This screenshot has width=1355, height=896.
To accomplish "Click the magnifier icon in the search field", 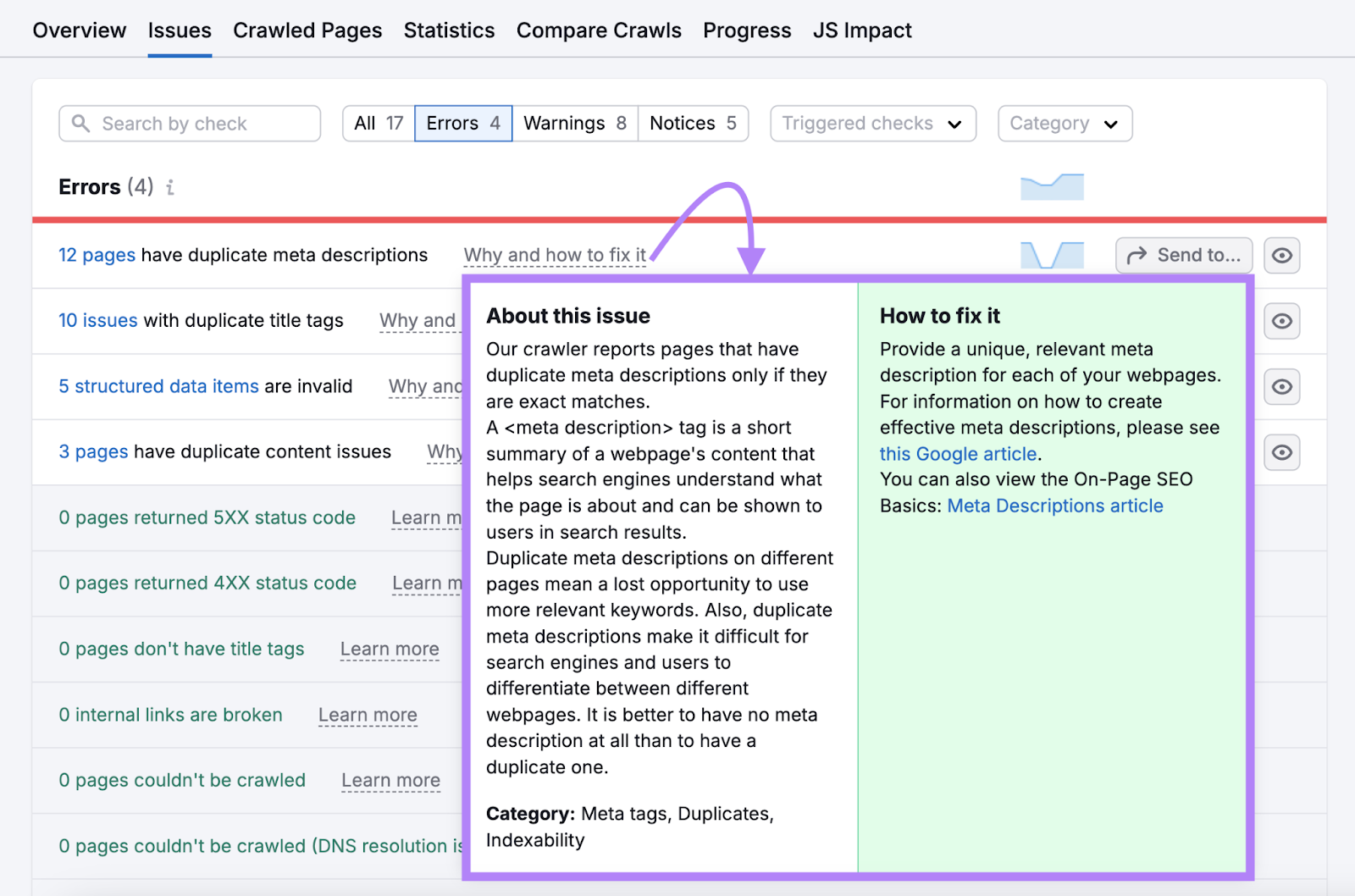I will [x=80, y=124].
